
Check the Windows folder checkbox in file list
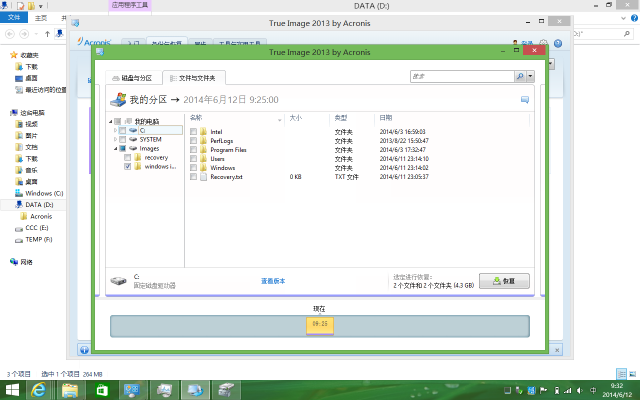[193, 167]
